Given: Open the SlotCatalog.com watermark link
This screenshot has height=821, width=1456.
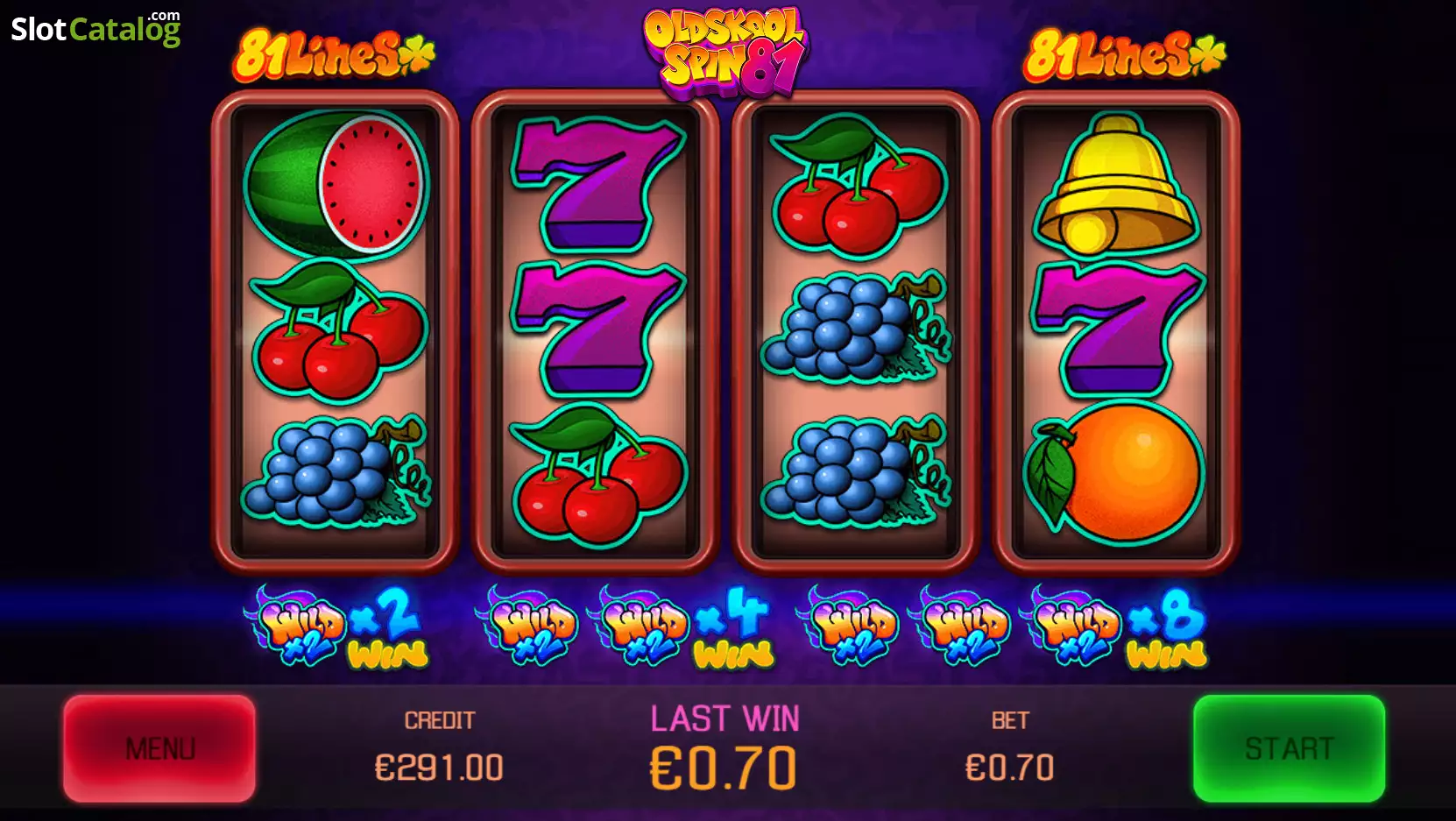Looking at the screenshot, I should click(95, 28).
